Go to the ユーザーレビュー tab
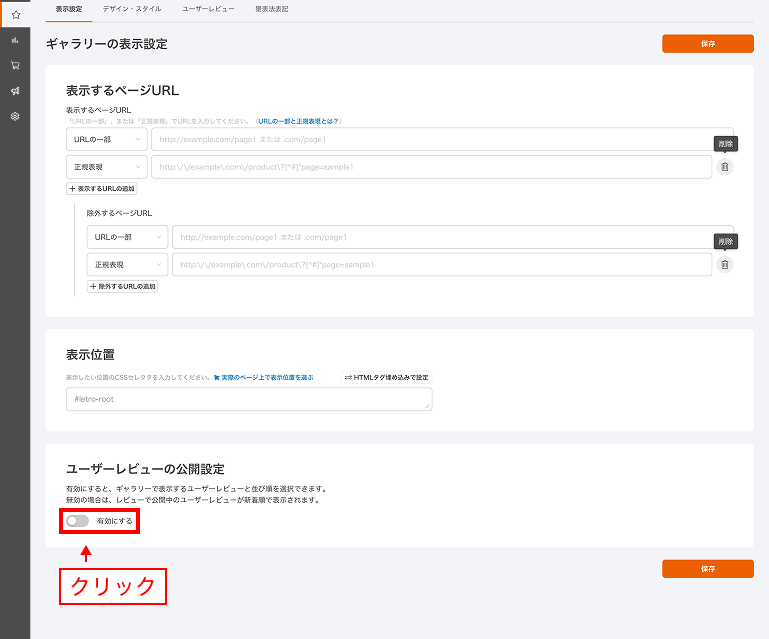The width and height of the screenshot is (769, 639). point(208,8)
